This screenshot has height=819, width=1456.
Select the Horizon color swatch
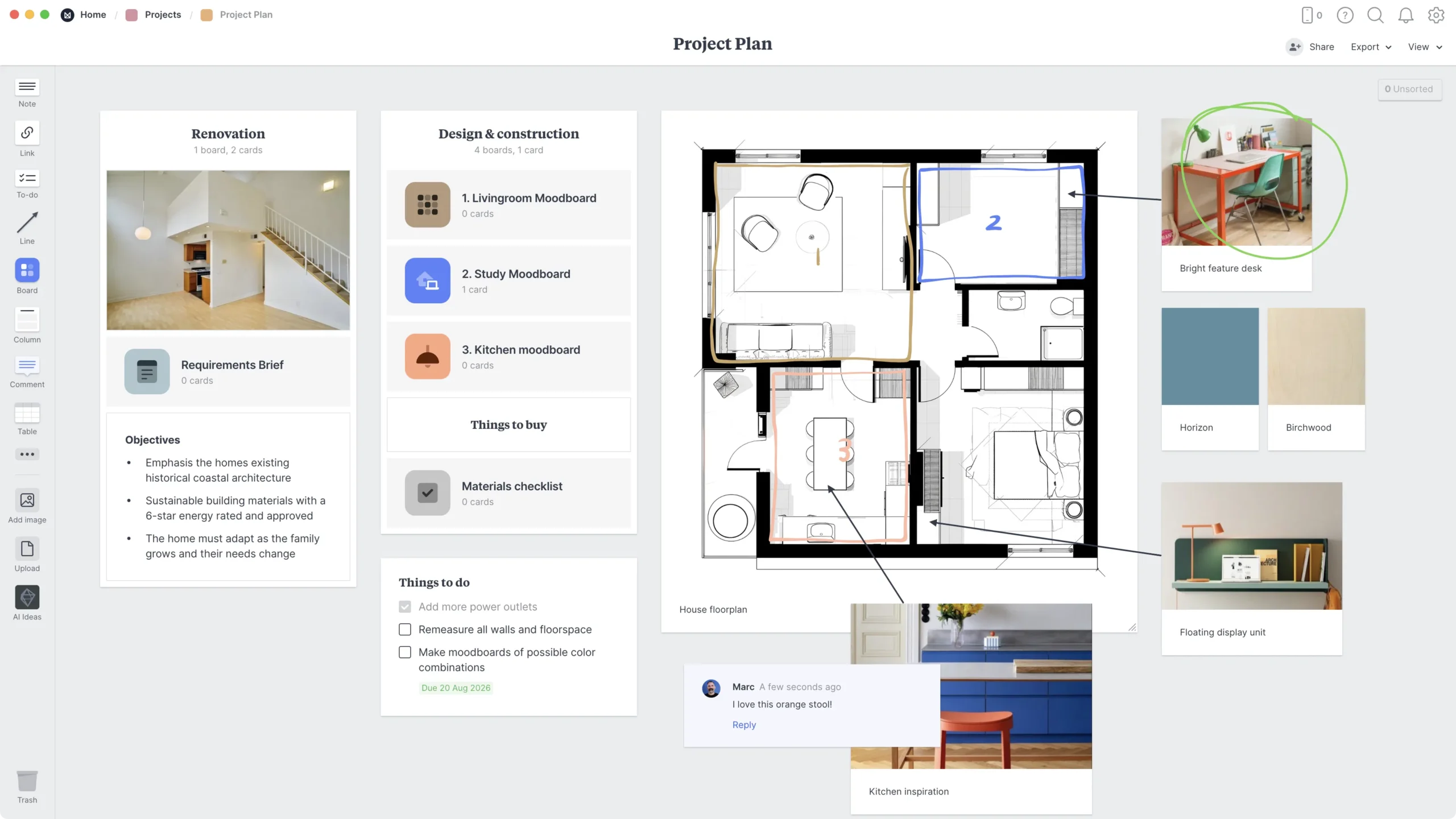1210,355
